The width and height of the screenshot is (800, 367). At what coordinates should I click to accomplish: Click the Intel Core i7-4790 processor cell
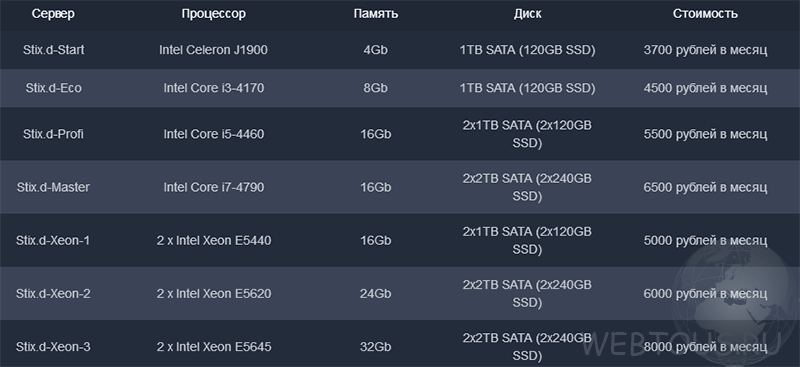(x=214, y=187)
